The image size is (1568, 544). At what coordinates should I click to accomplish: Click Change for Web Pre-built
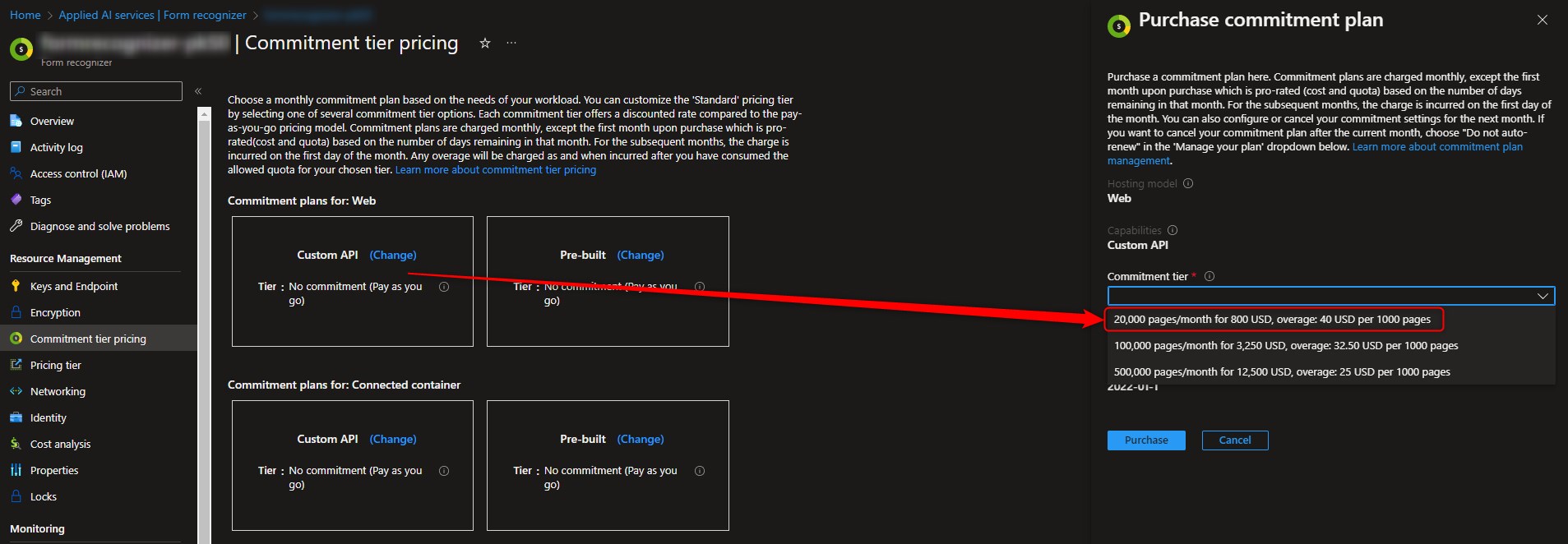click(641, 255)
